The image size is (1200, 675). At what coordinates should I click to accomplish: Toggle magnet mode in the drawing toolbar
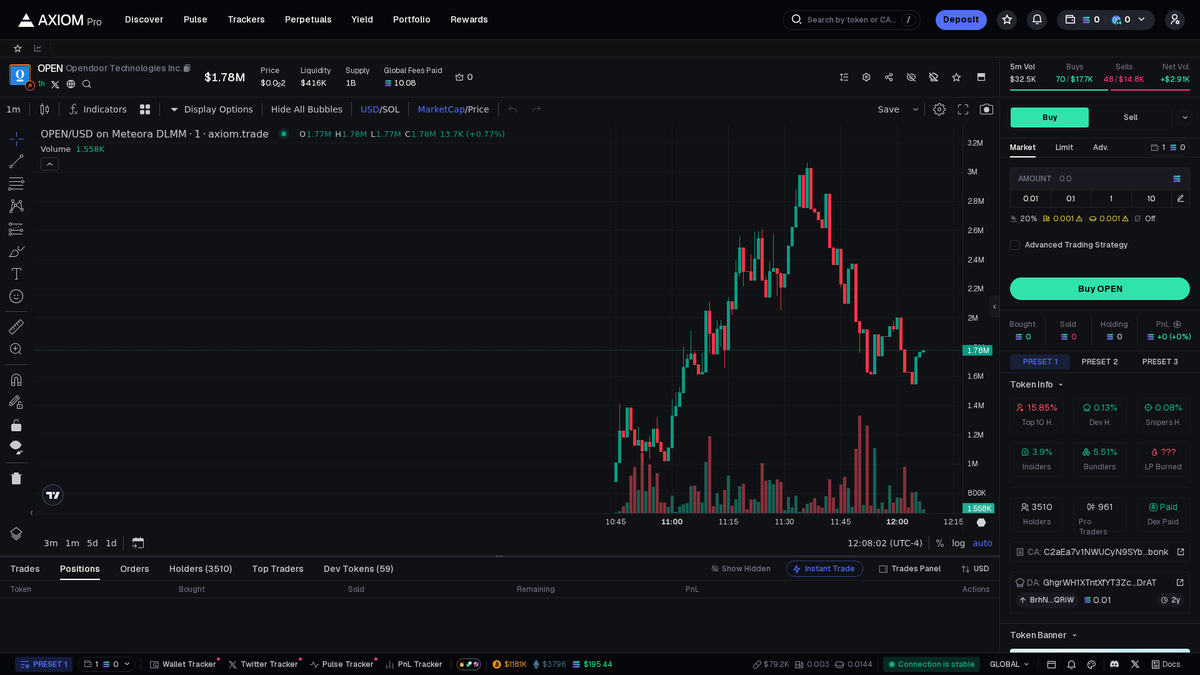16,380
